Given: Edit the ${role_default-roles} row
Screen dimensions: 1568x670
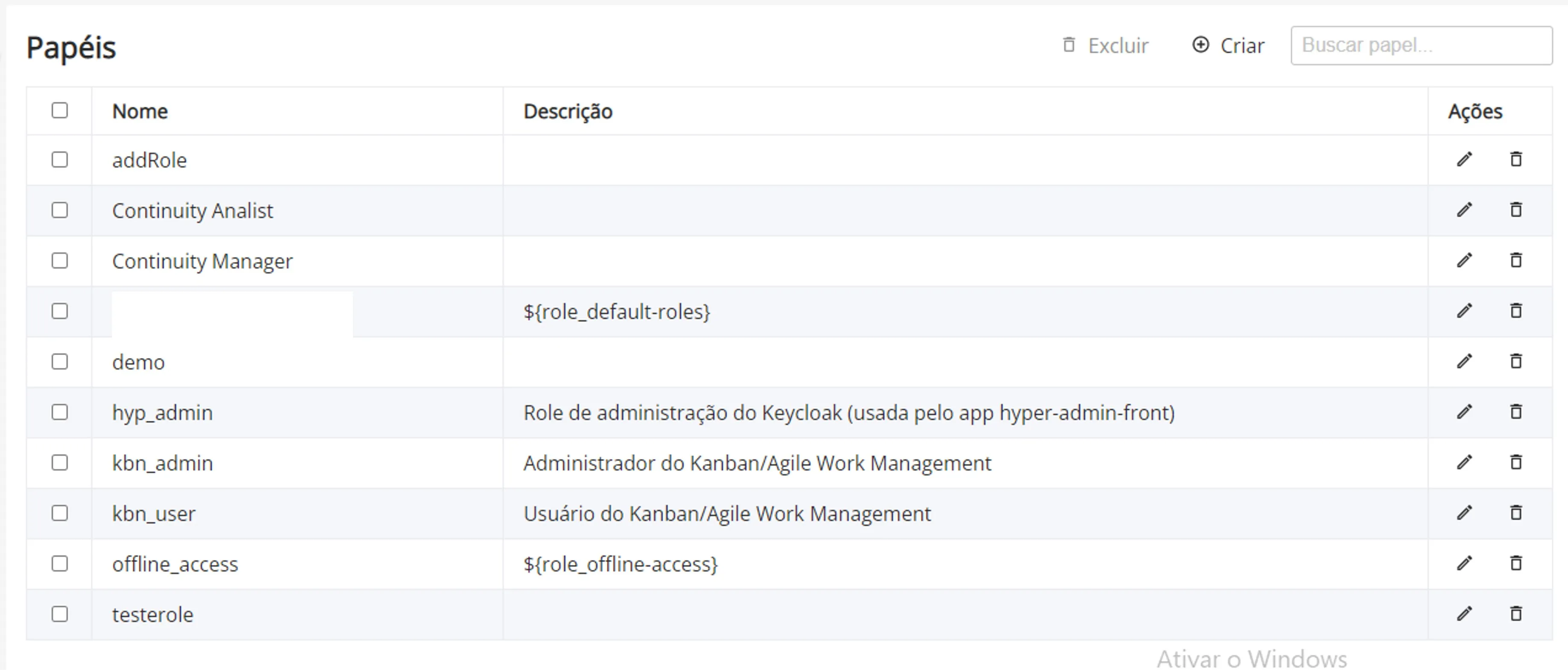Looking at the screenshot, I should click(x=1465, y=311).
